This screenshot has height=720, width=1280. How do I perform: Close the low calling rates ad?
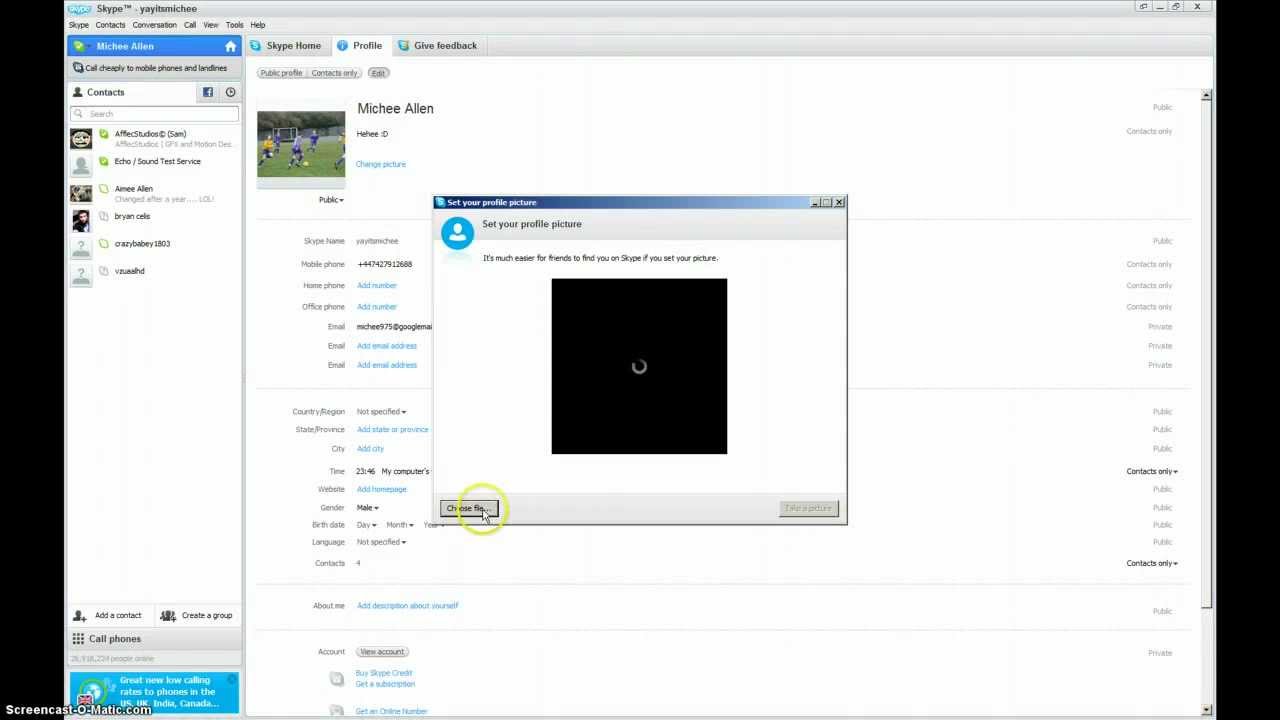pyautogui.click(x=232, y=679)
